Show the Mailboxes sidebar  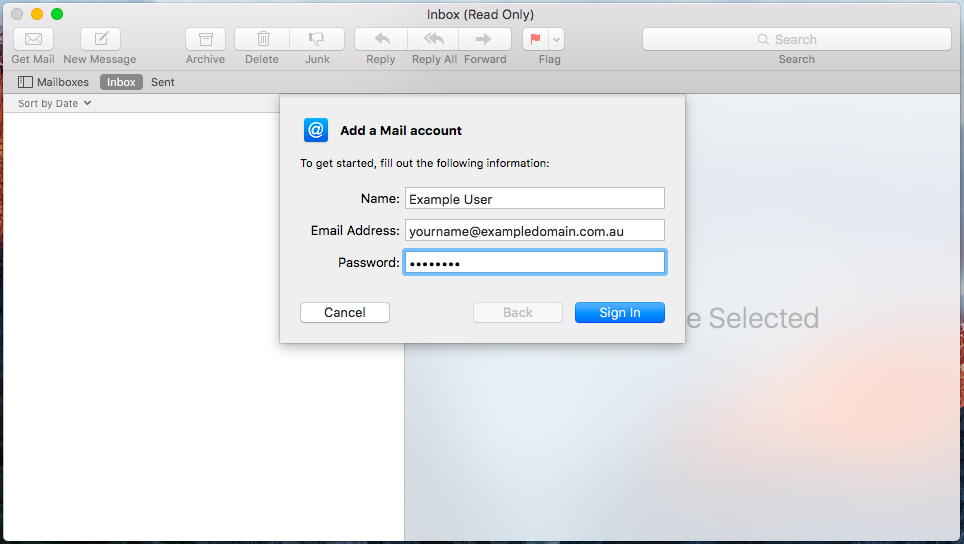(x=54, y=82)
